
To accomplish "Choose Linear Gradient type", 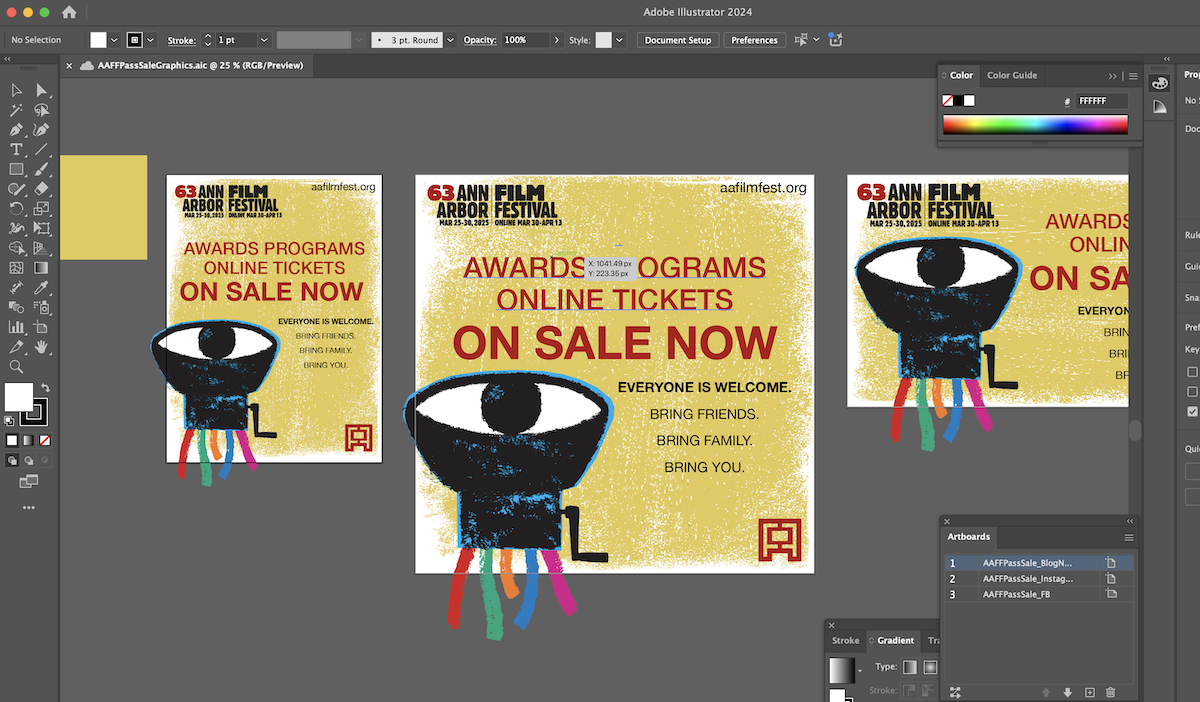I will (x=910, y=667).
